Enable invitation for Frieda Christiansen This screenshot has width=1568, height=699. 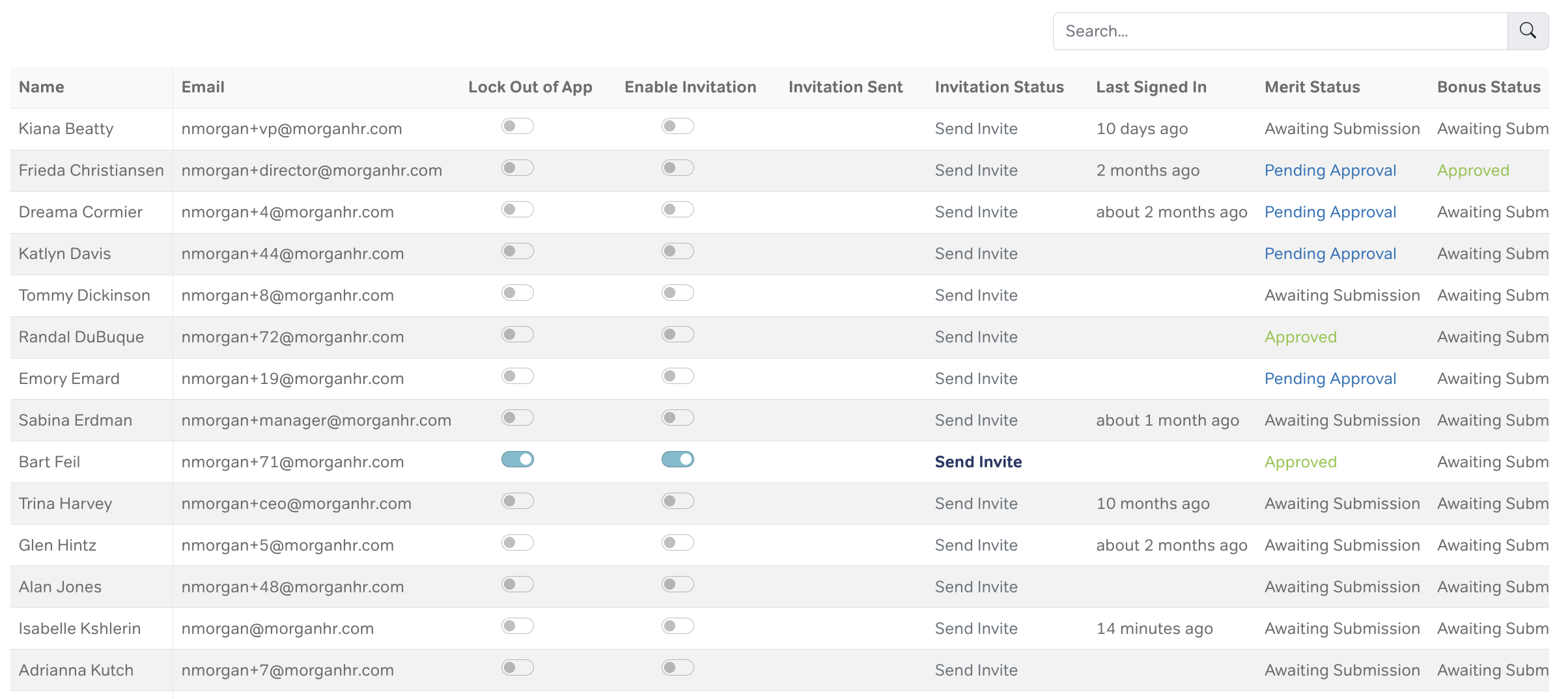tap(677, 168)
